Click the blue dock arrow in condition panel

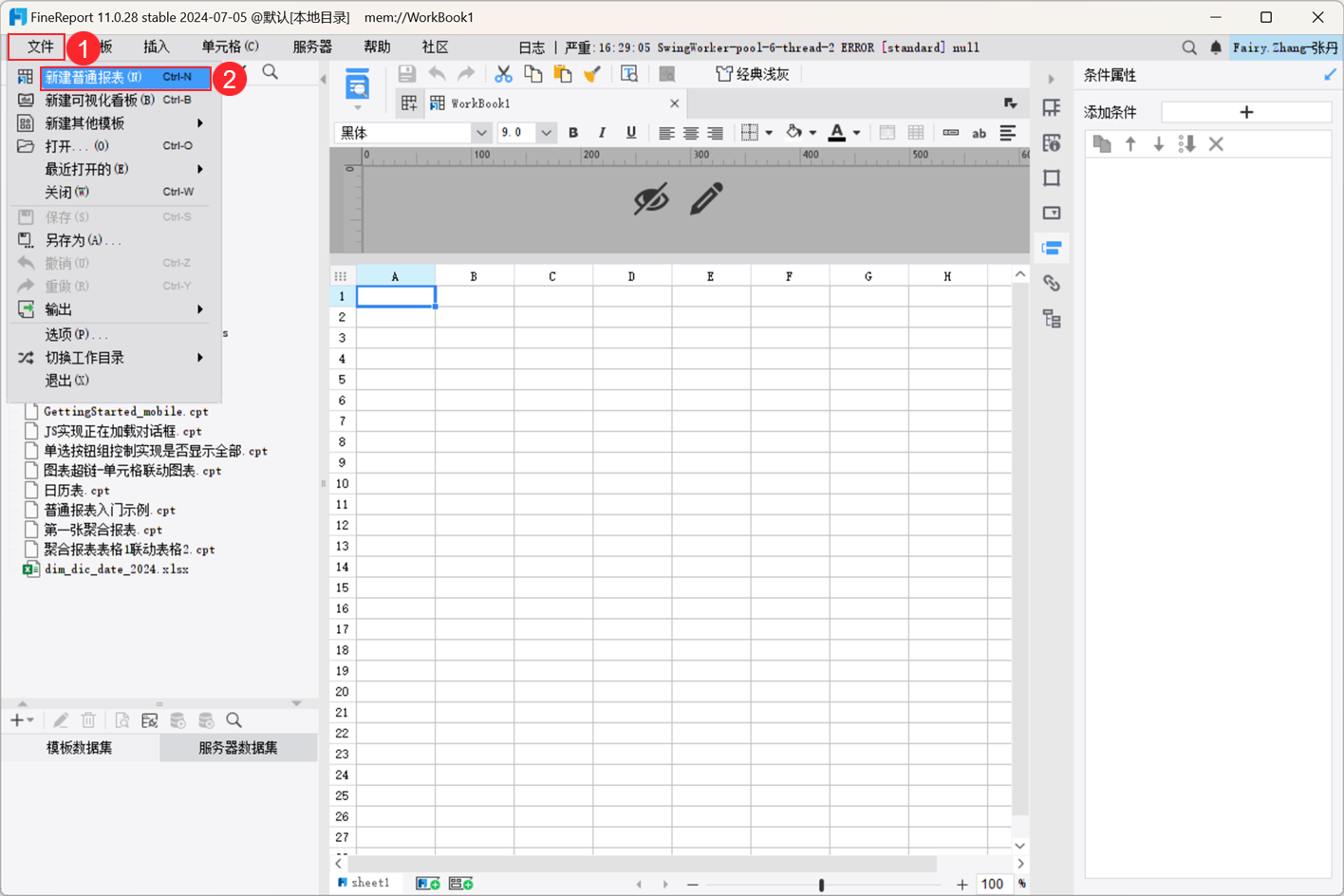tap(1330, 75)
